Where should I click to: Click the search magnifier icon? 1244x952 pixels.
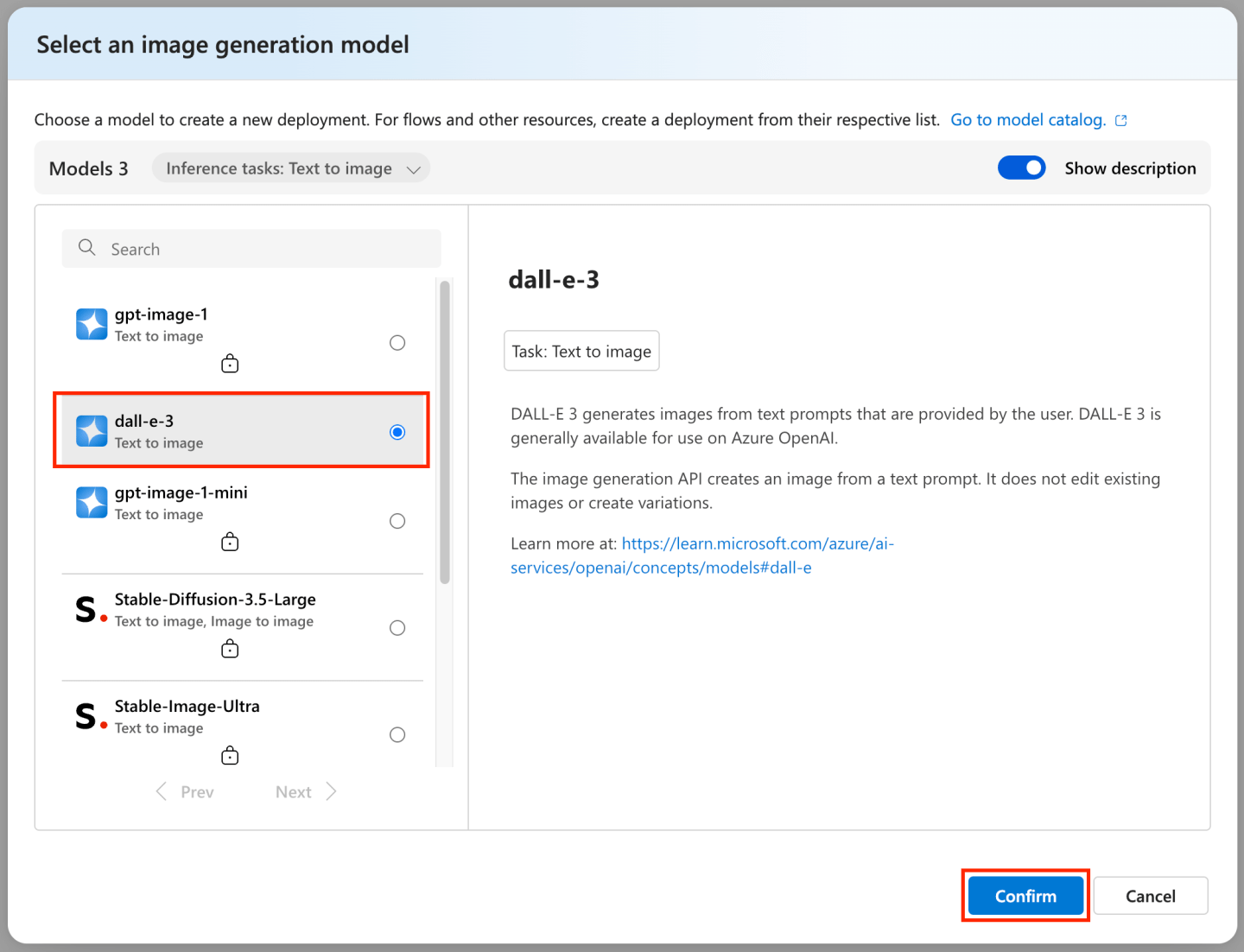point(86,248)
